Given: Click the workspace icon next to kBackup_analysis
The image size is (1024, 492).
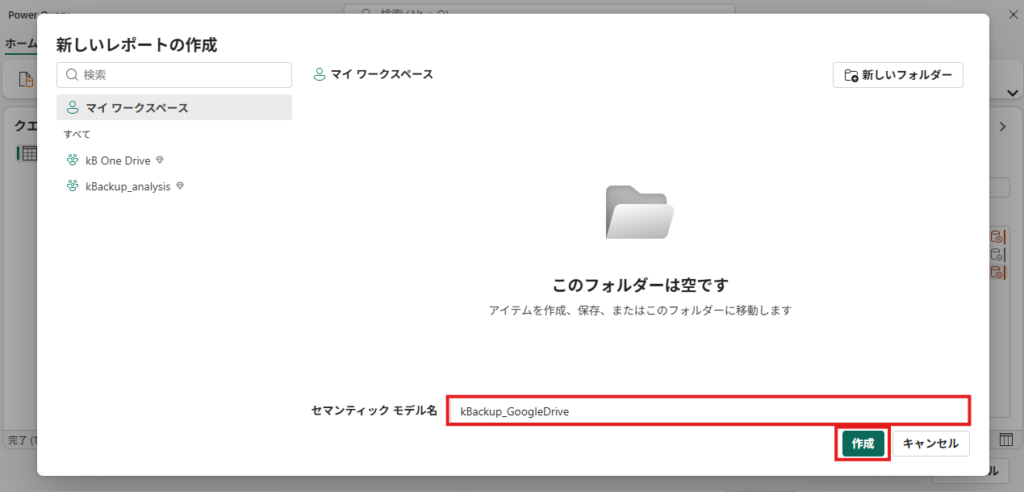Looking at the screenshot, I should 73,186.
